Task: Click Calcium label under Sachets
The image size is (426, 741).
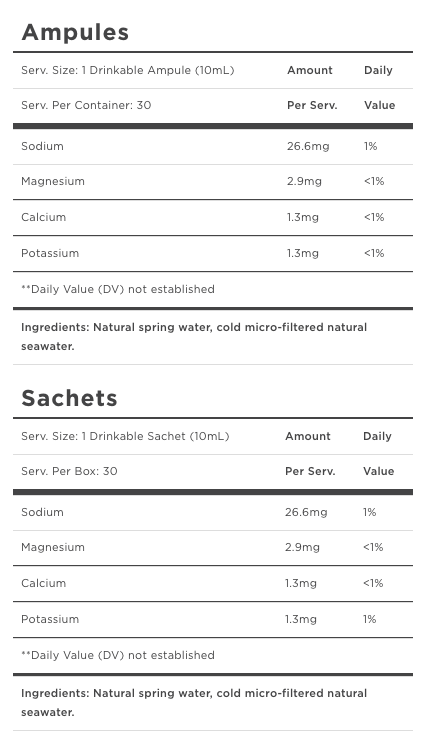Action: [x=43, y=583]
